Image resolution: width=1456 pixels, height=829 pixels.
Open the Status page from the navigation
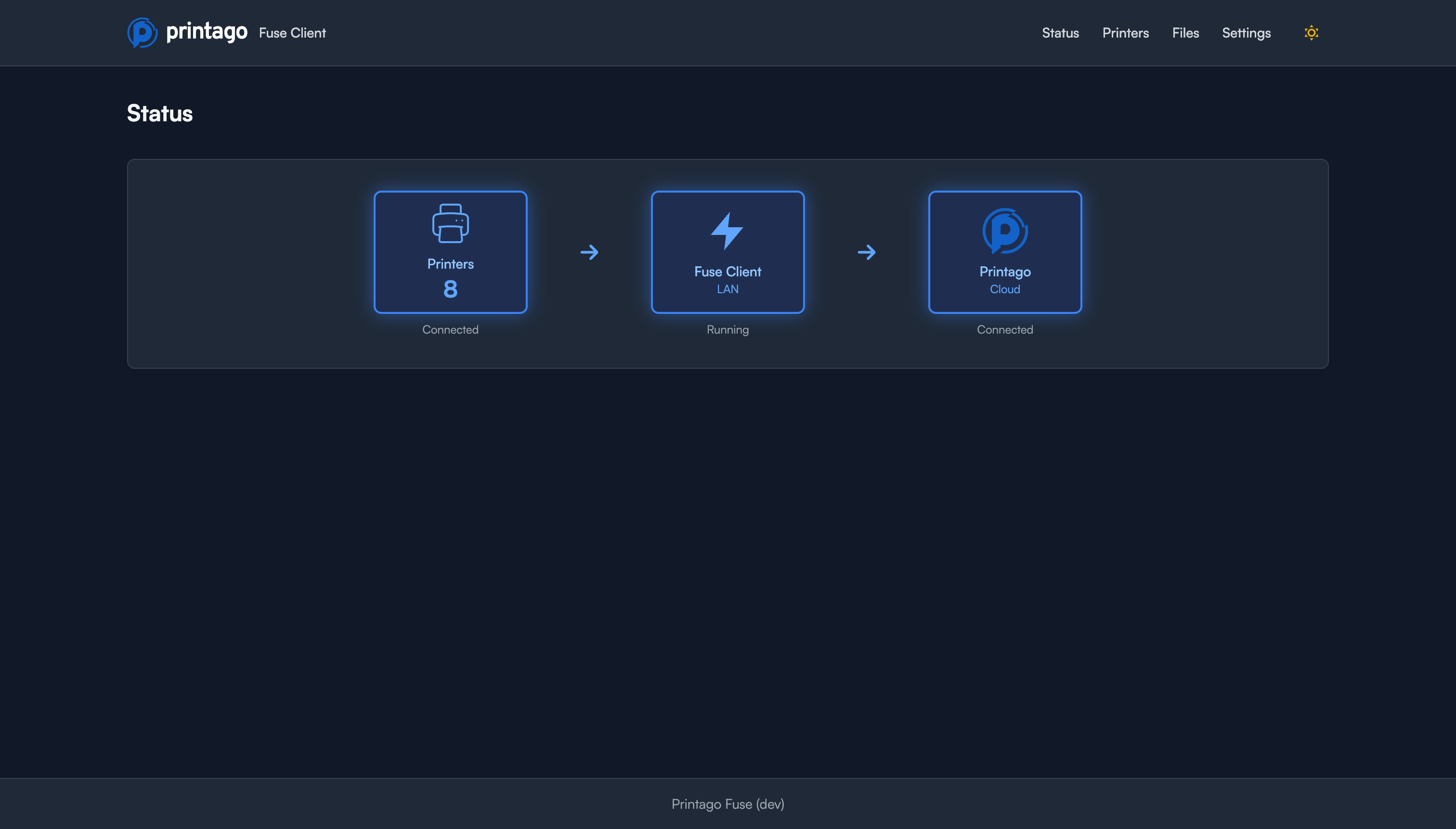pyautogui.click(x=1060, y=33)
